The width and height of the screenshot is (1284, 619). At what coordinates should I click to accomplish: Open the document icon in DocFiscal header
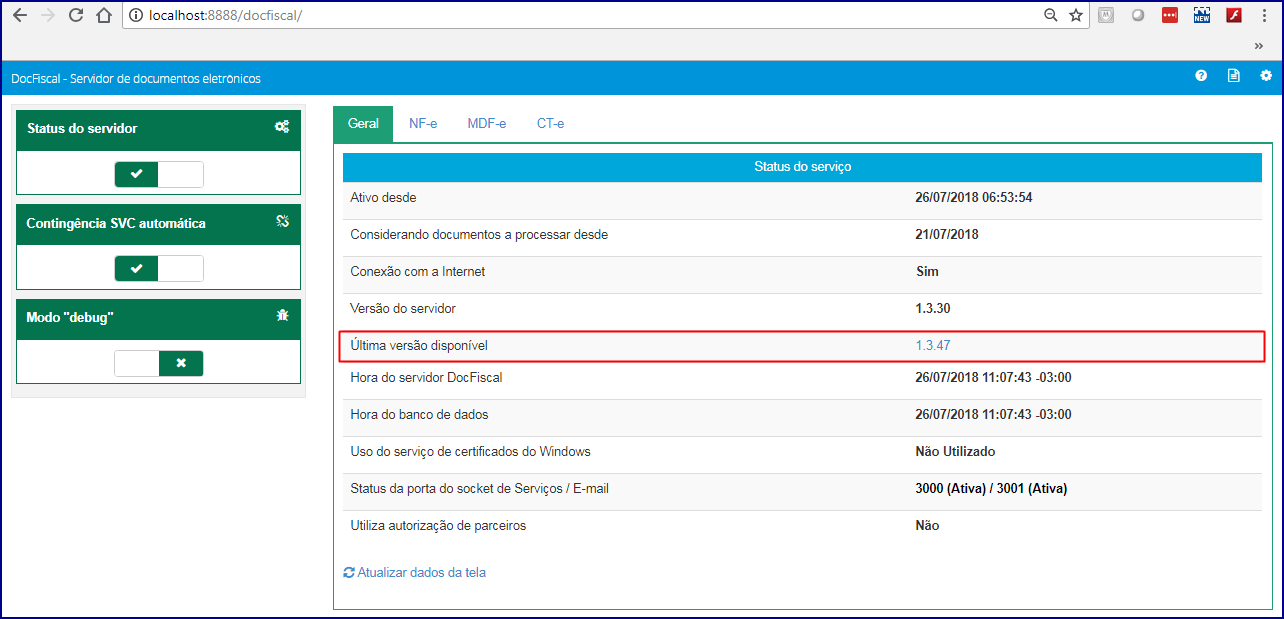[x=1234, y=76]
